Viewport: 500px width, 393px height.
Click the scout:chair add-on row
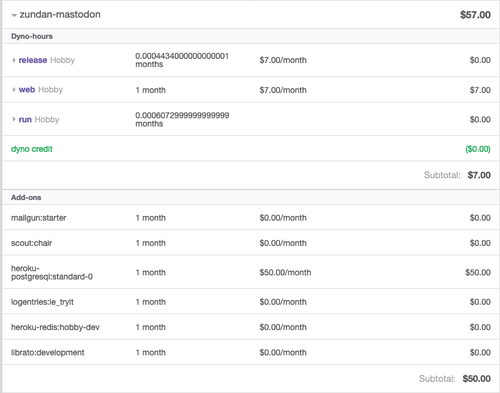click(251, 243)
